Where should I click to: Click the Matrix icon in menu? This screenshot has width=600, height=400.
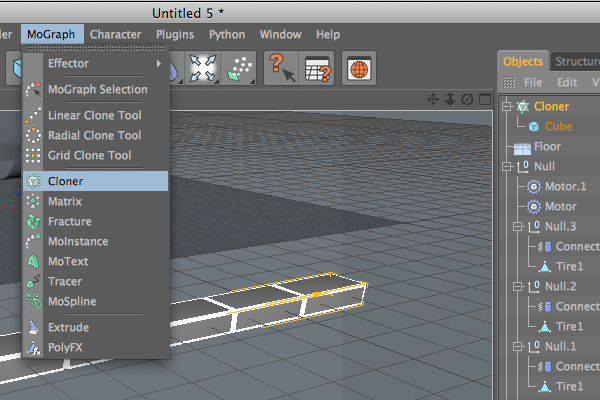click(x=33, y=201)
